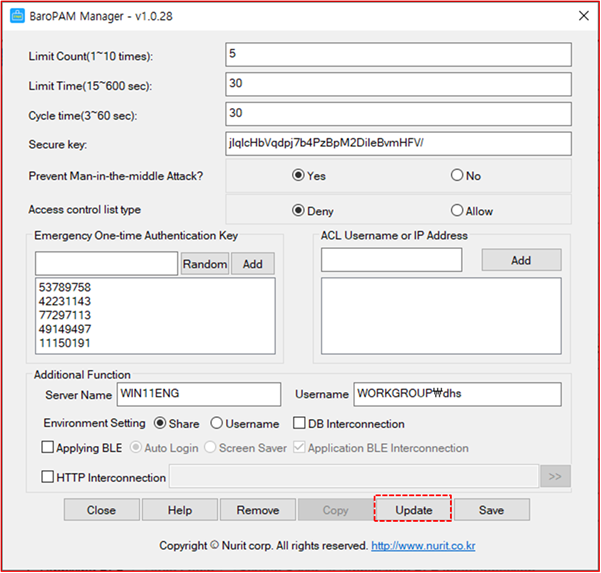Edit the Username field WORKGROUP\dhs
This screenshot has width=601, height=573.
(x=457, y=394)
